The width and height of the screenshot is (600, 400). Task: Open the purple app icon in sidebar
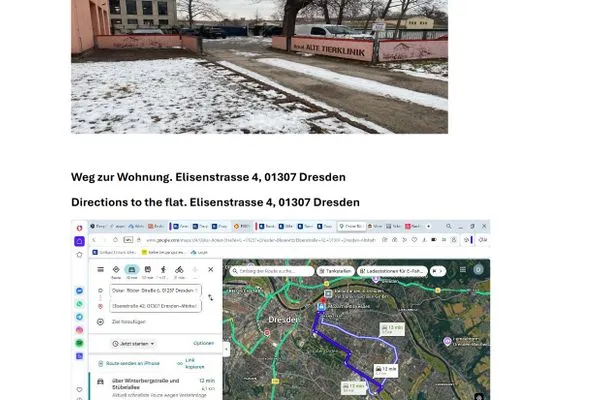[79, 356]
